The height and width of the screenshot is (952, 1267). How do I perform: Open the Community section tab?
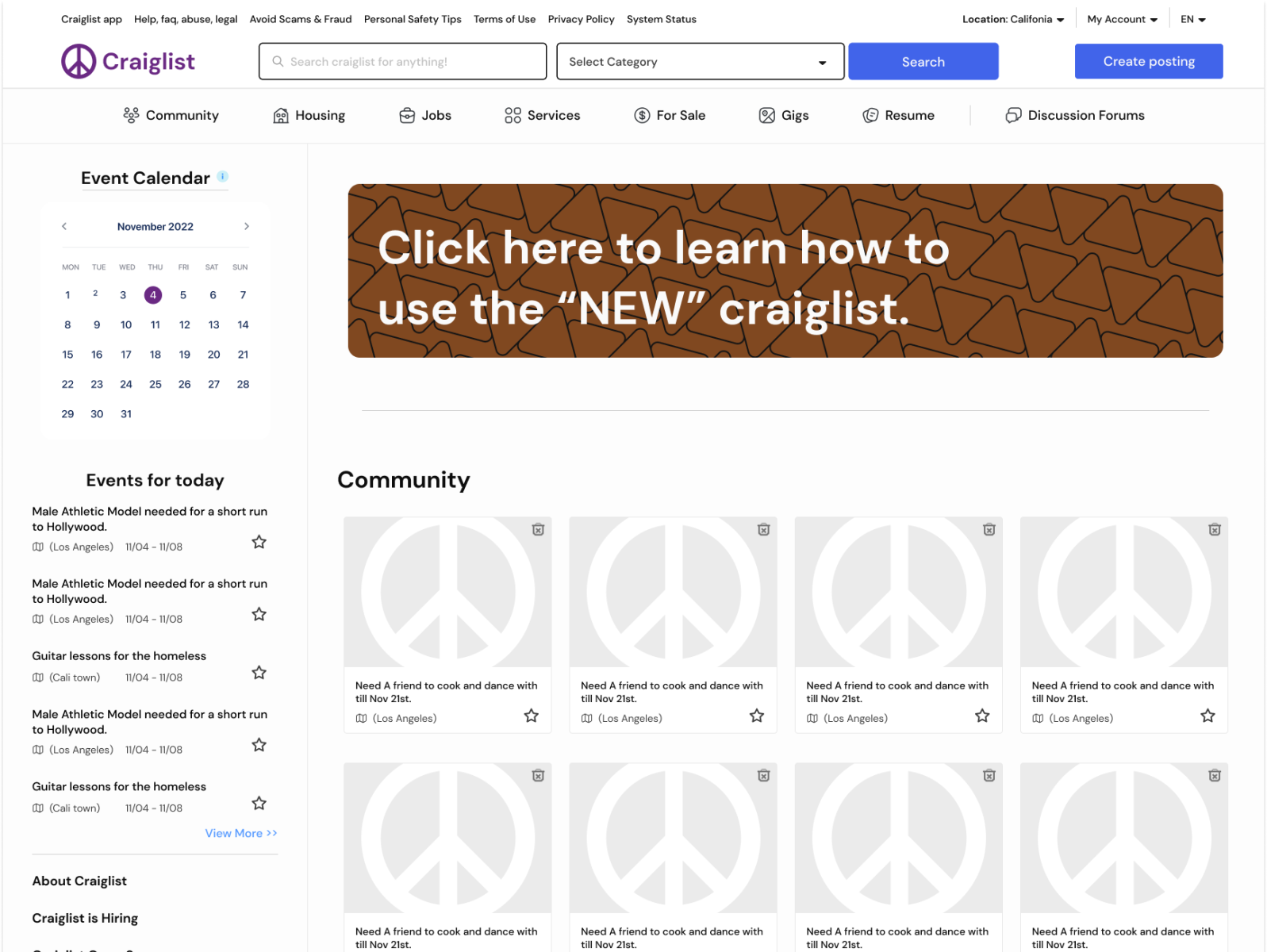[171, 115]
